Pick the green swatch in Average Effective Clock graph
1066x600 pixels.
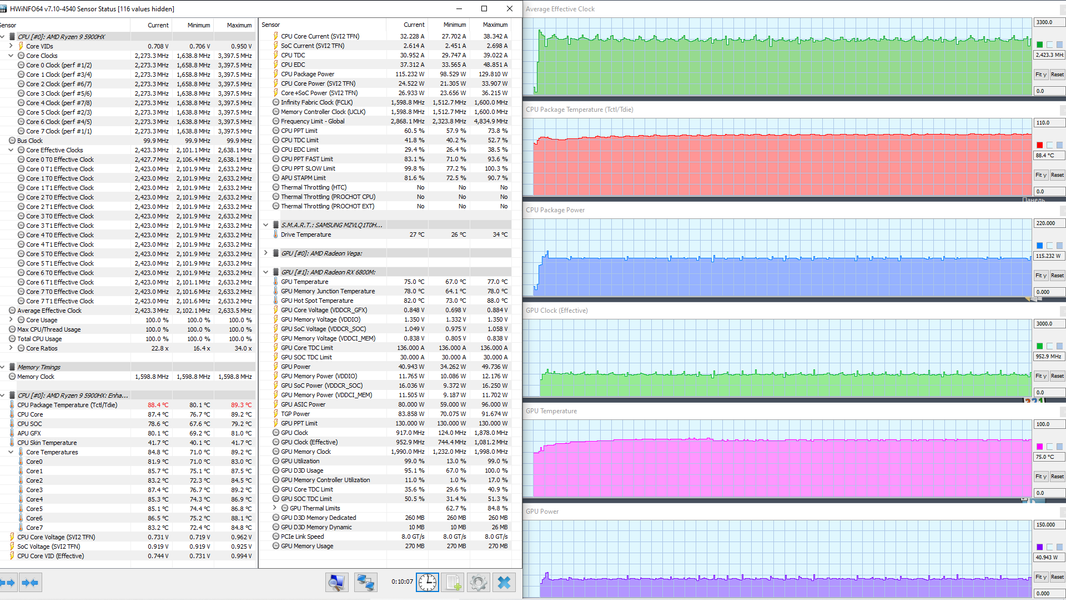click(x=1039, y=44)
